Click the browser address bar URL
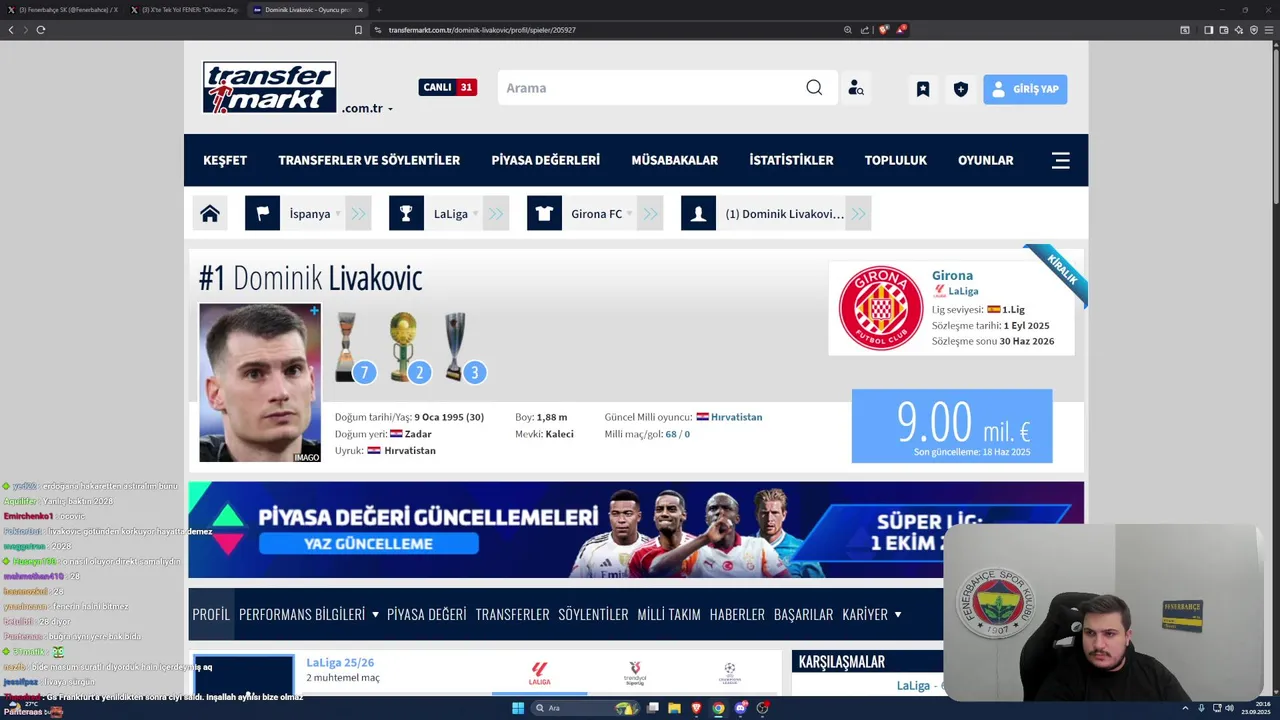Image resolution: width=1280 pixels, height=720 pixels. pos(482,30)
